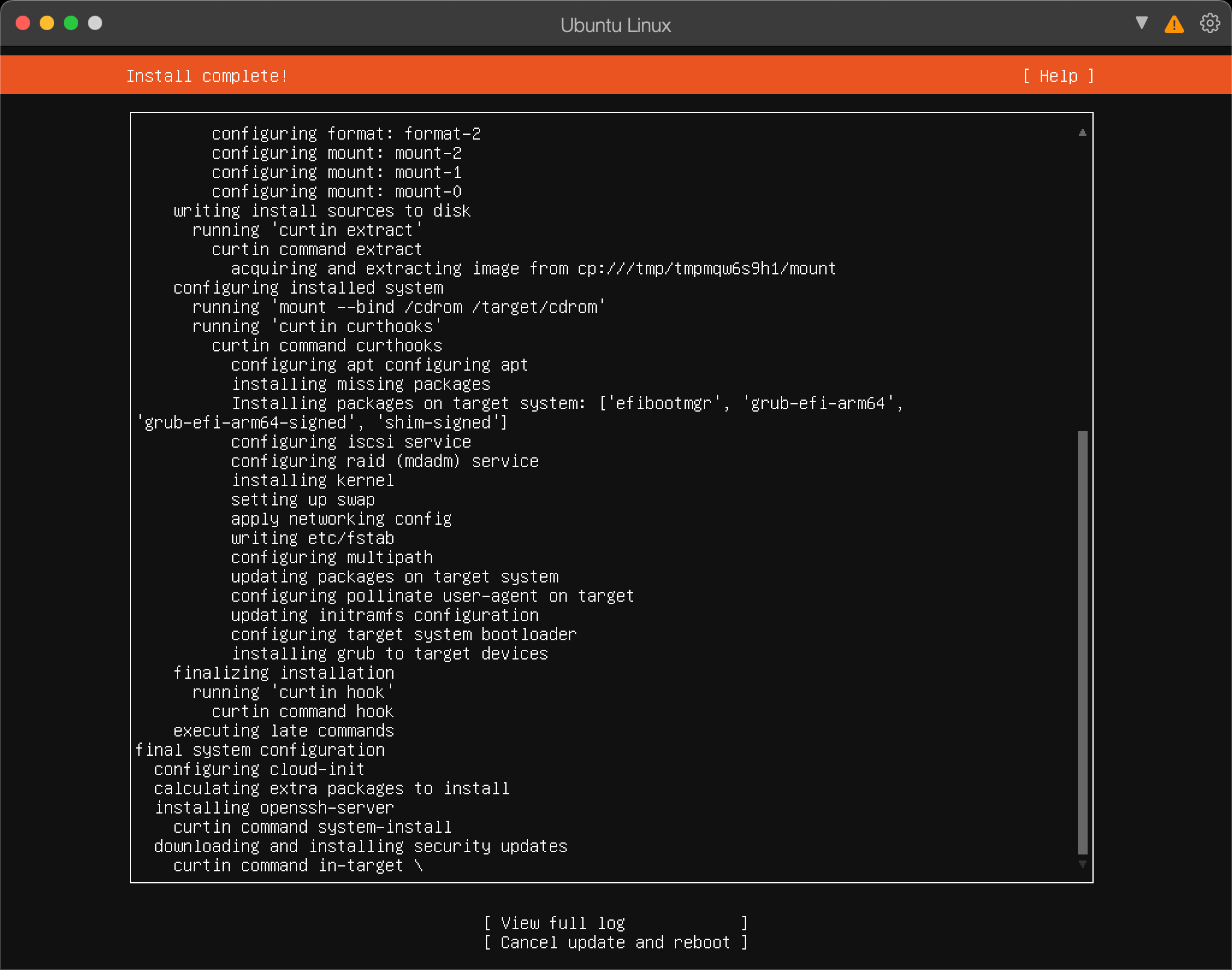Select View full log button
1232x970 pixels.
(x=616, y=922)
